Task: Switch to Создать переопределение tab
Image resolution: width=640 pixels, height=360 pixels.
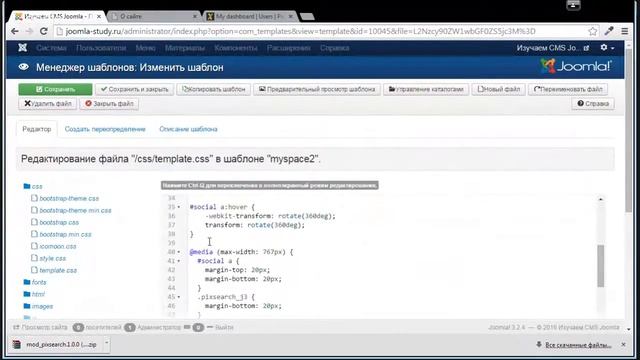Action: click(105, 129)
